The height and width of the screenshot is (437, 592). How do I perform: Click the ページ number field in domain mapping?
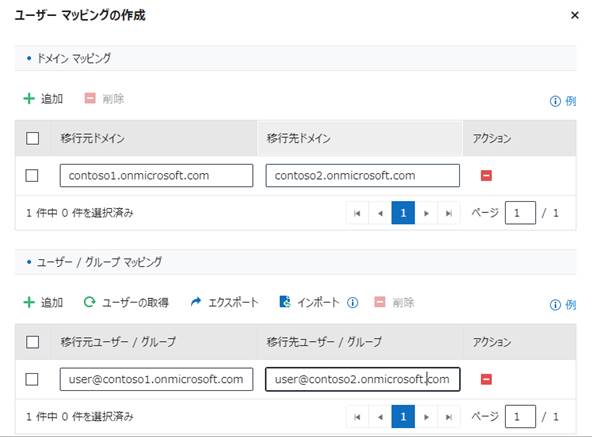[x=520, y=213]
